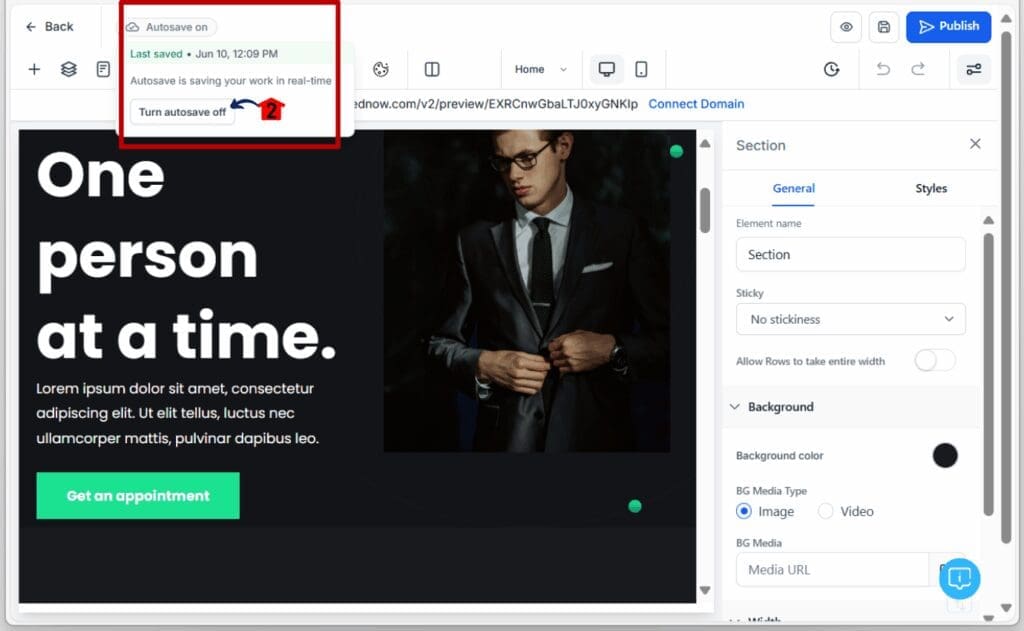Open the color palette theme icon
Screen dimensions: 1024x631
(381, 69)
